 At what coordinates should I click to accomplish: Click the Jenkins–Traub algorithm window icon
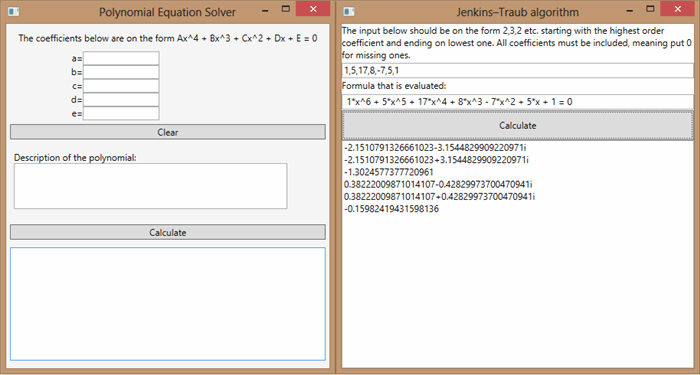[350, 12]
